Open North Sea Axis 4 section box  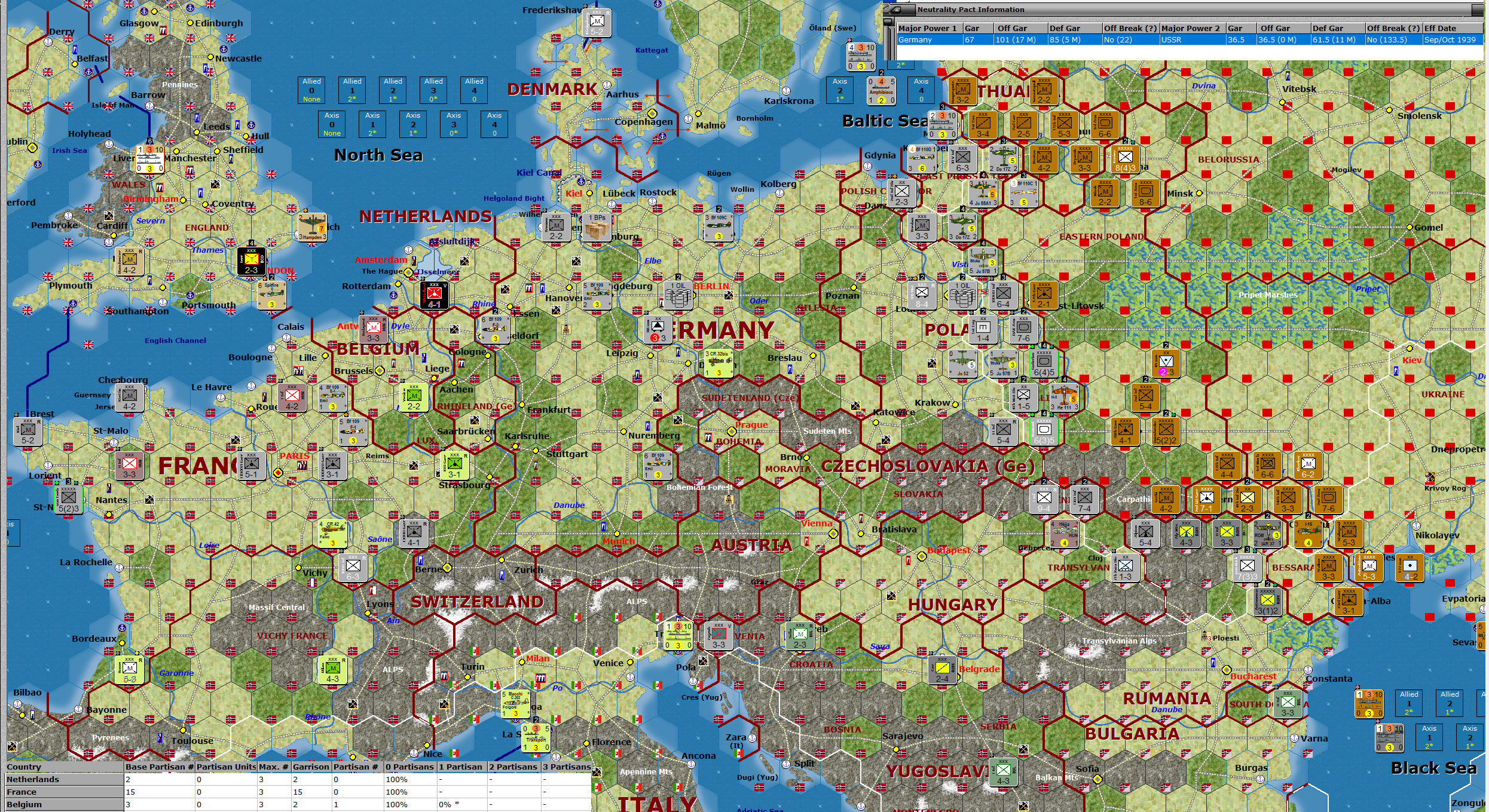pyautogui.click(x=494, y=124)
